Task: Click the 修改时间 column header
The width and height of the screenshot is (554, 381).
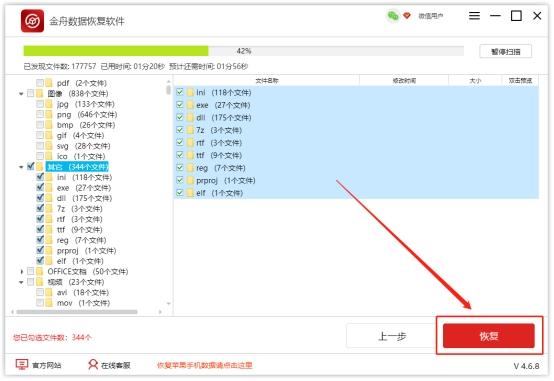Action: tap(404, 81)
